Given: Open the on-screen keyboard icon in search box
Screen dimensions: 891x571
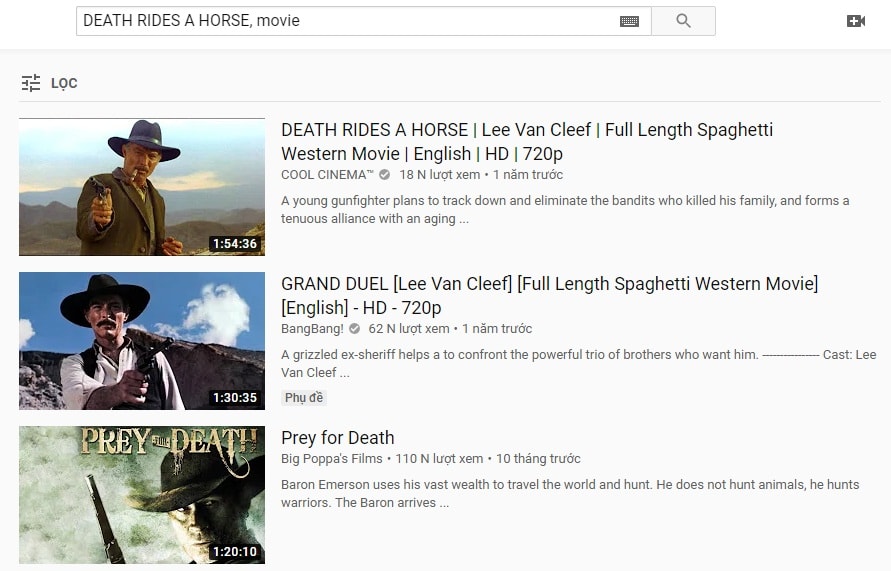Looking at the screenshot, I should 629,22.
